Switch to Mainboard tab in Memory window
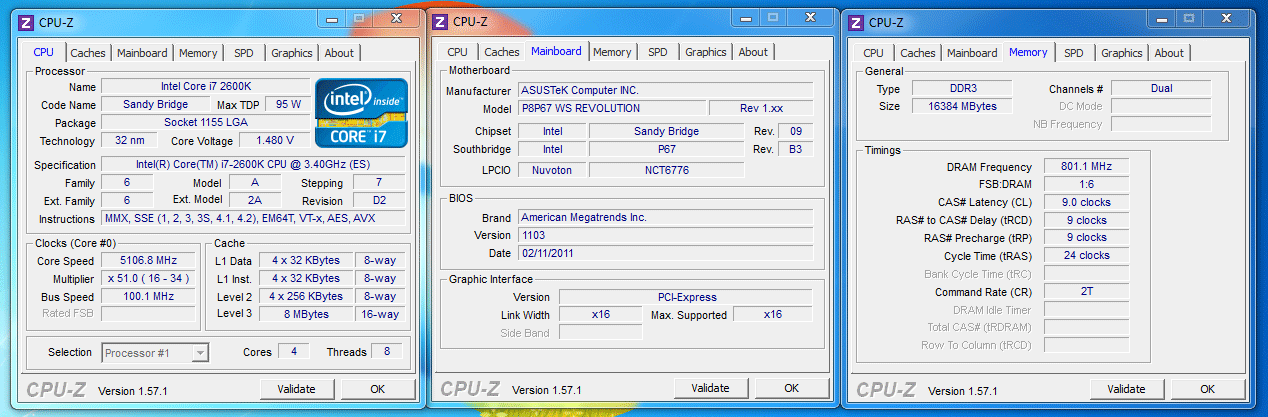 pyautogui.click(x=972, y=53)
